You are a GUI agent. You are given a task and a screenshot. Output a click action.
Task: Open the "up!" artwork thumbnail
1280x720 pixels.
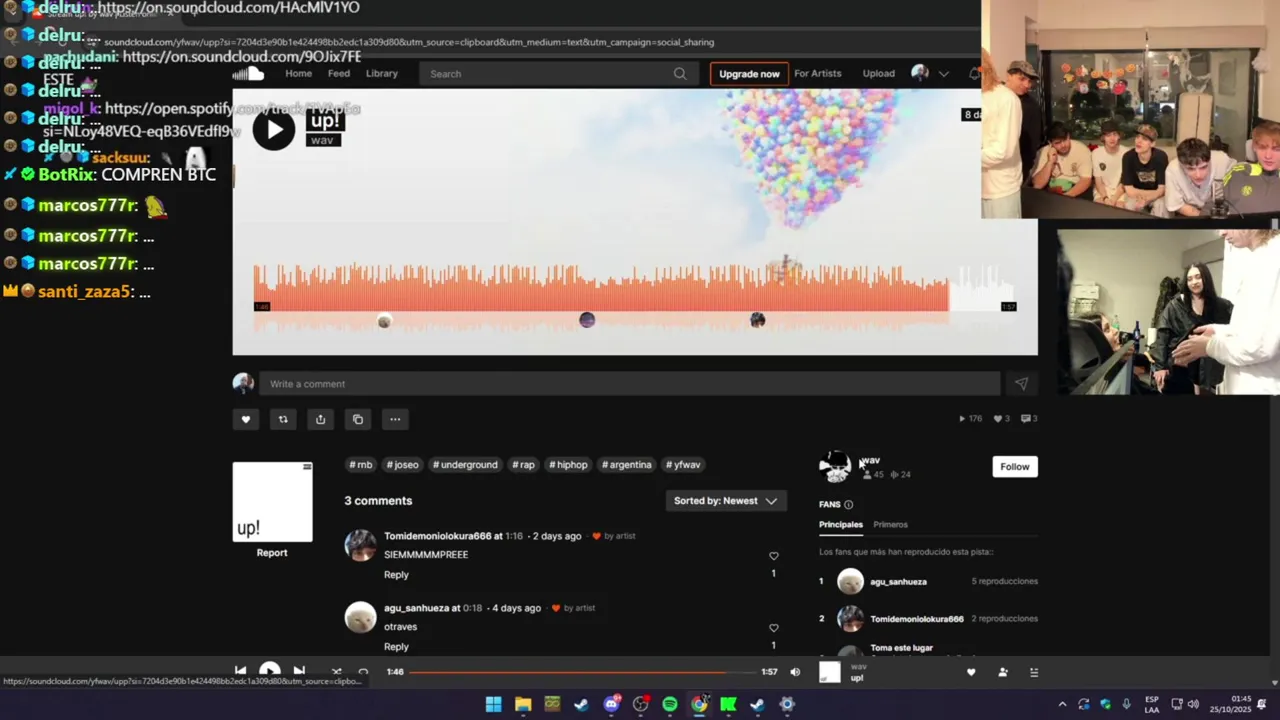click(x=273, y=502)
